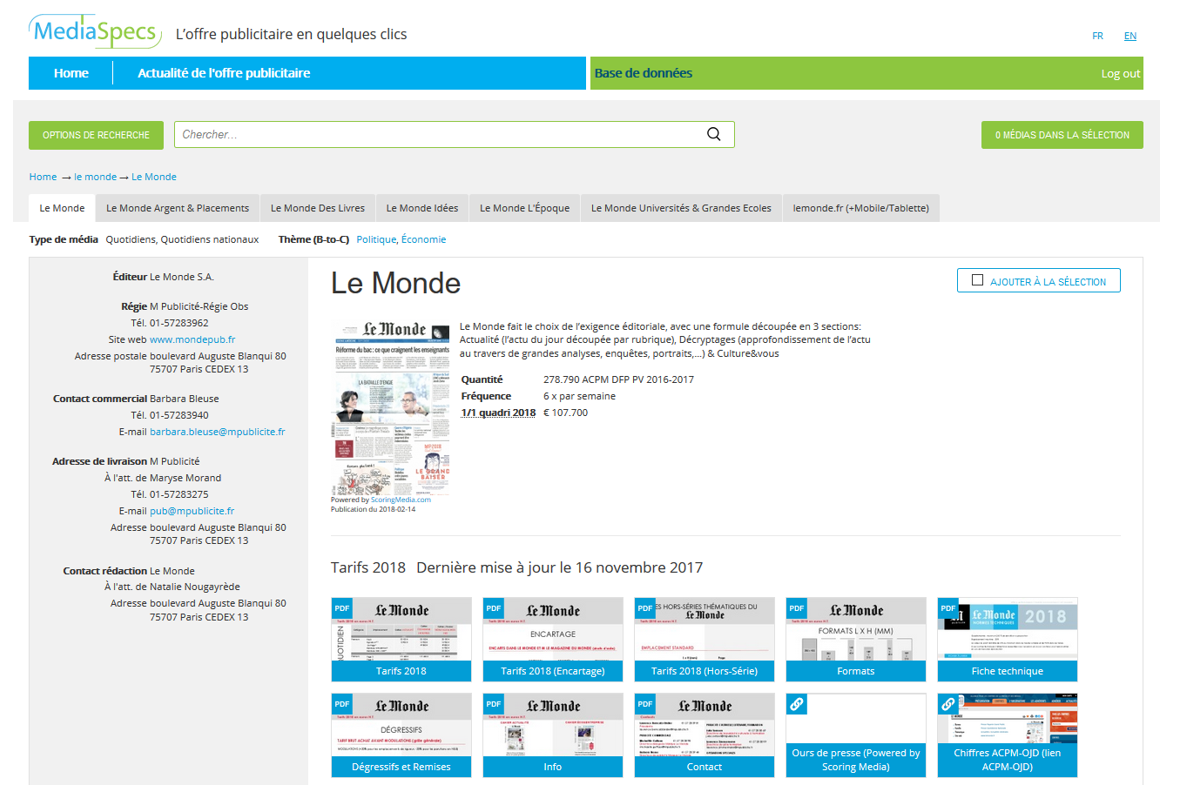
Task: Click the MediaSpecs logo
Action: [95, 32]
